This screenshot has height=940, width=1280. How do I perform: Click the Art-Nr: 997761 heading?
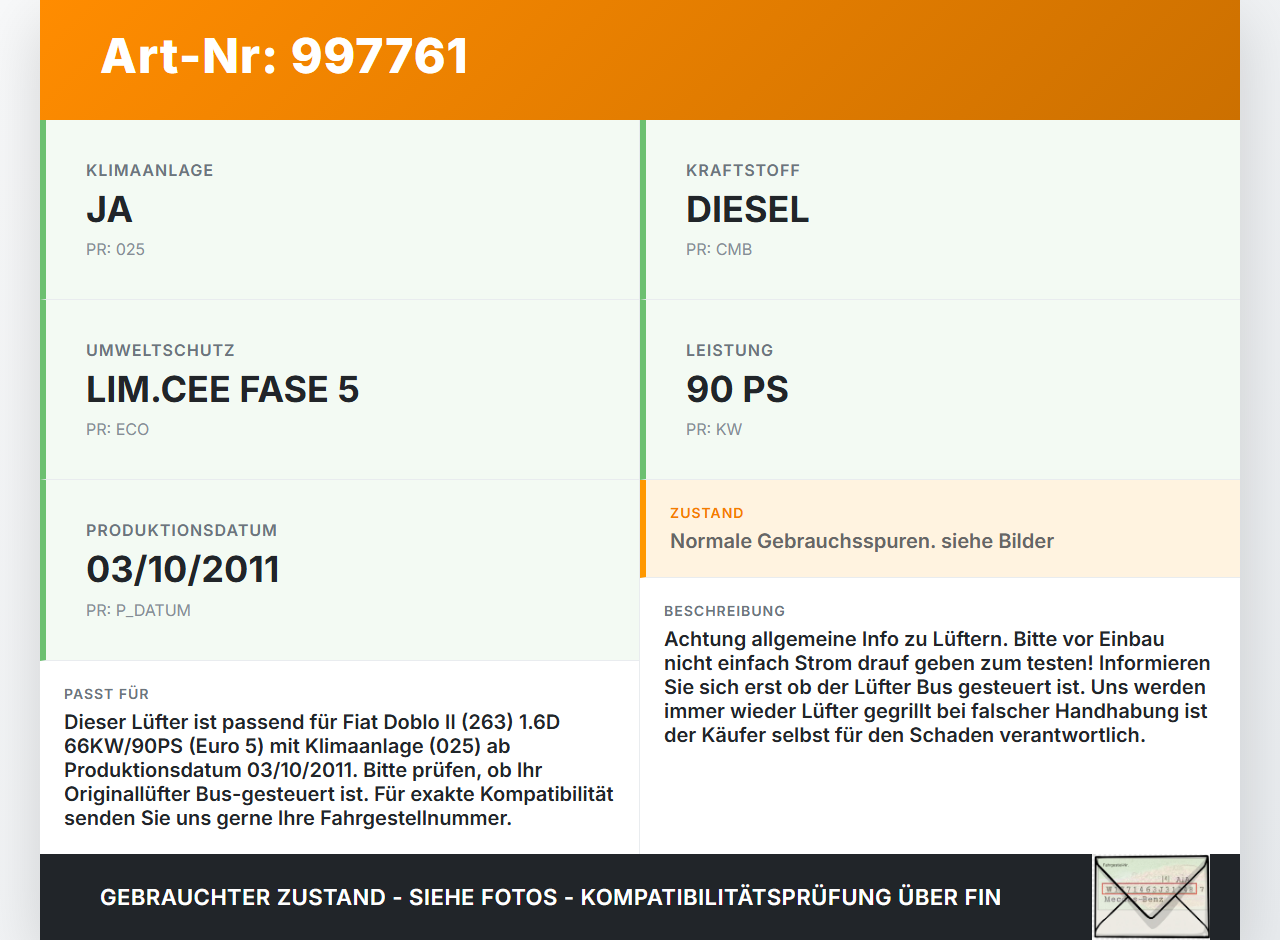tap(284, 56)
